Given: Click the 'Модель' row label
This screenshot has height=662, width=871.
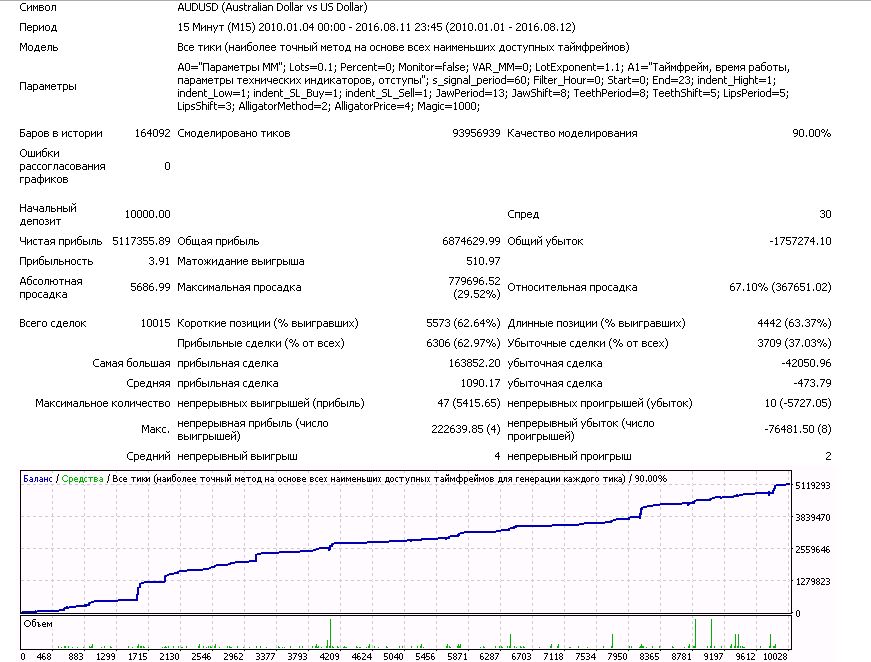Looking at the screenshot, I should [x=38, y=47].
